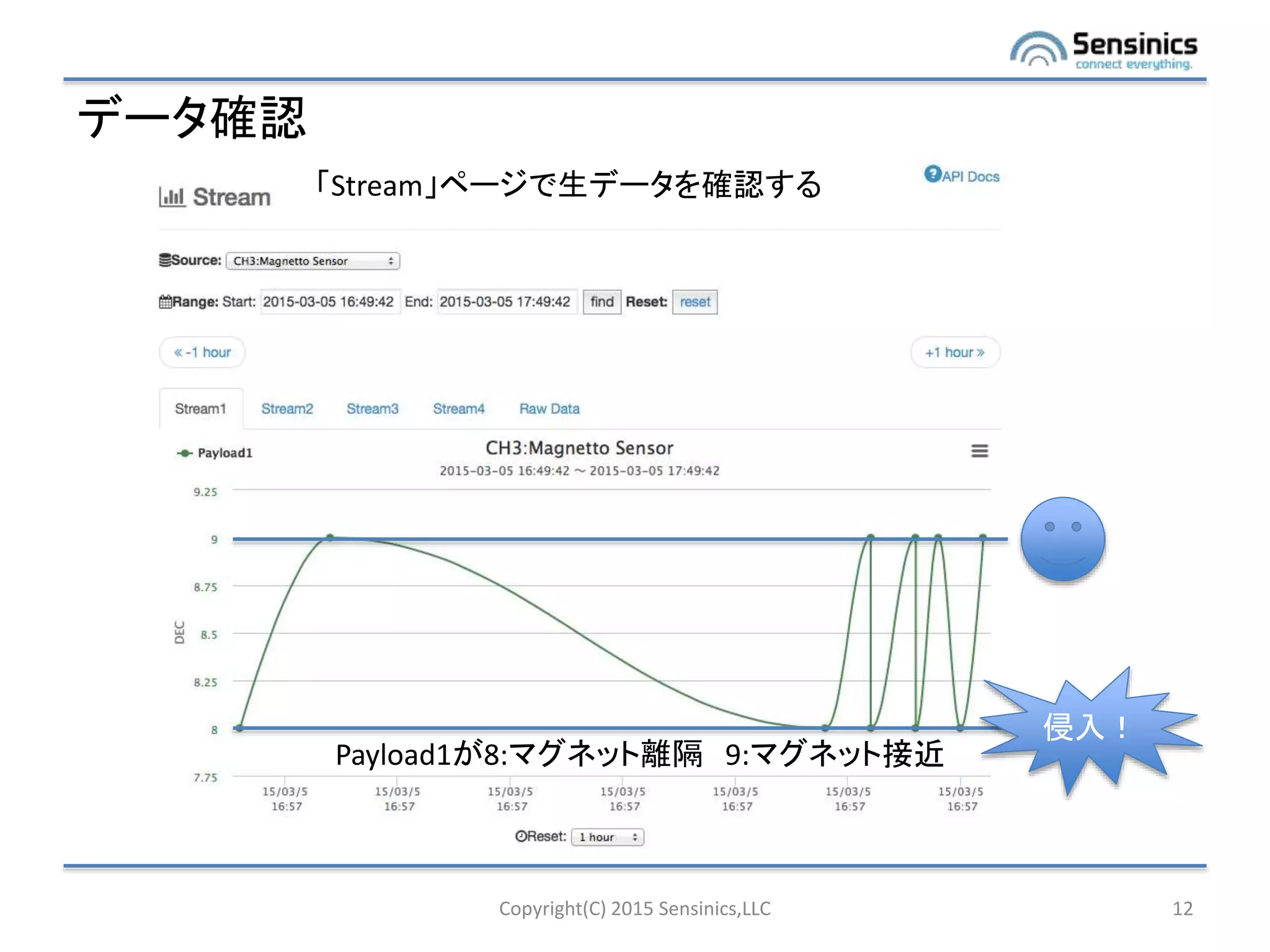Go back with the -1 hour button

coord(202,352)
